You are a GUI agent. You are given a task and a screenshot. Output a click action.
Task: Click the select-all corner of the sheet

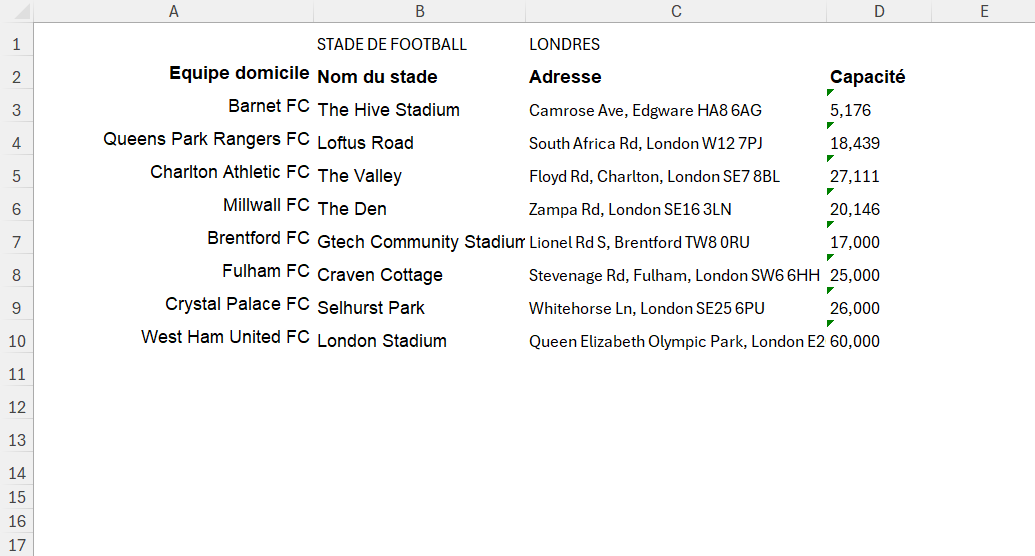pos(16,11)
